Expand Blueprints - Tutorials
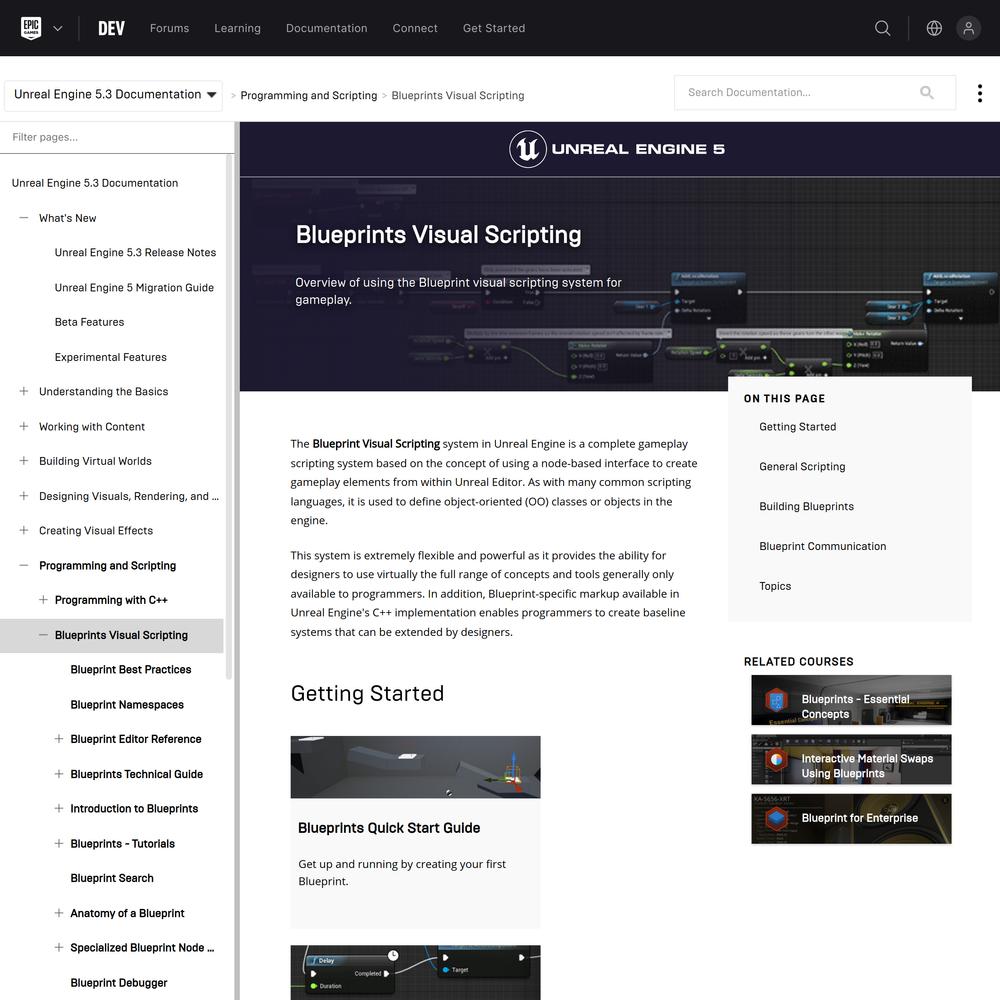Image resolution: width=1000 pixels, height=1000 pixels. (59, 843)
